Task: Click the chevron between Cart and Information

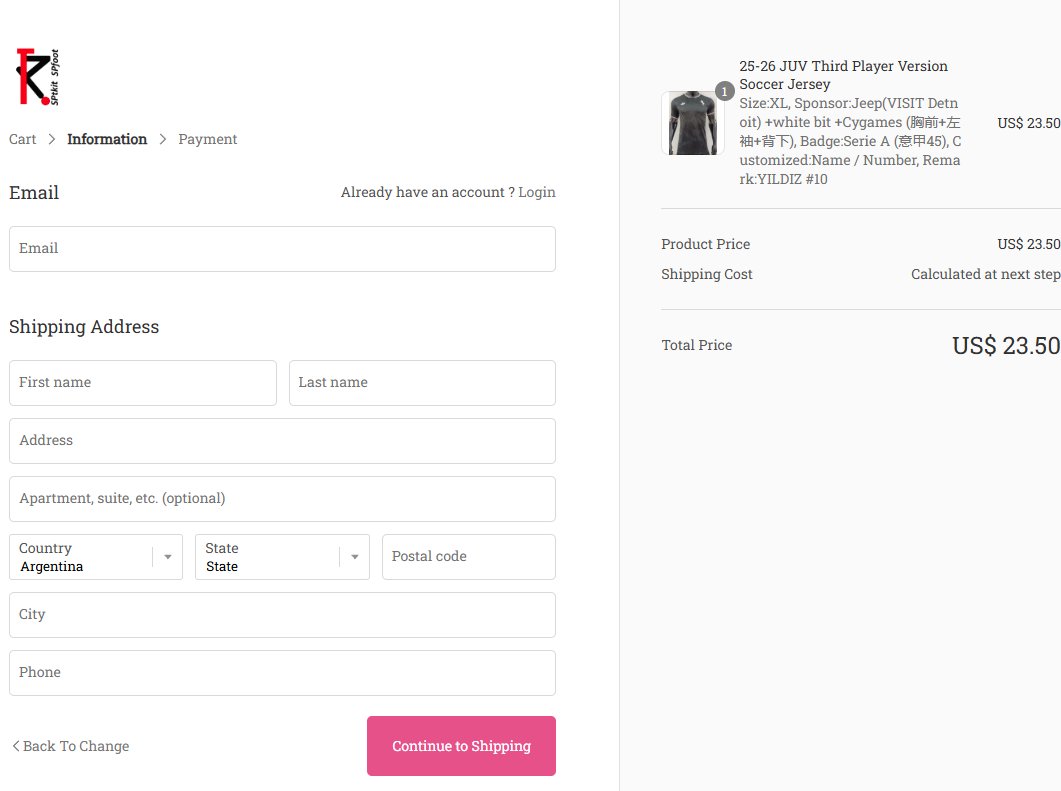Action: click(51, 139)
